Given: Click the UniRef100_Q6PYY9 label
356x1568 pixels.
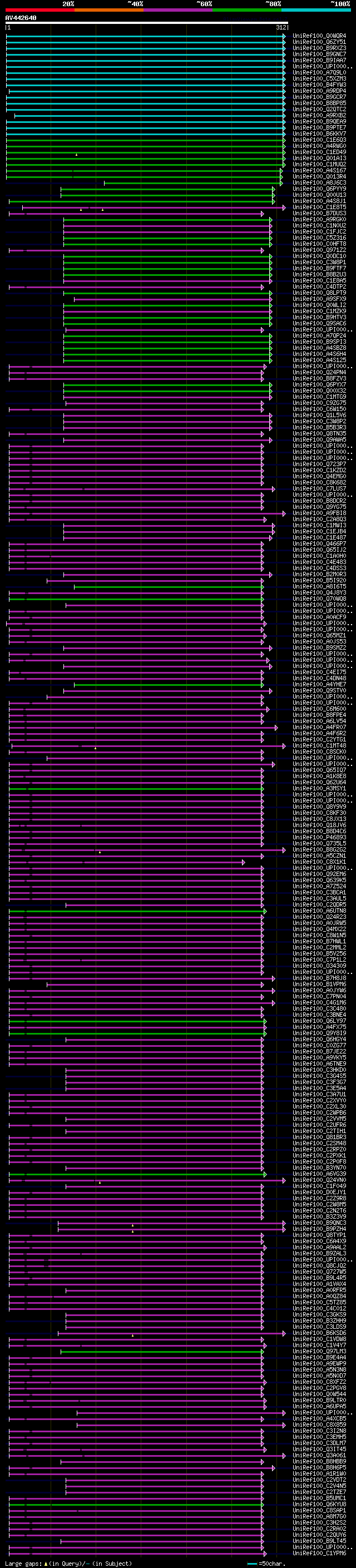Looking at the screenshot, I should pyautogui.click(x=319, y=189).
